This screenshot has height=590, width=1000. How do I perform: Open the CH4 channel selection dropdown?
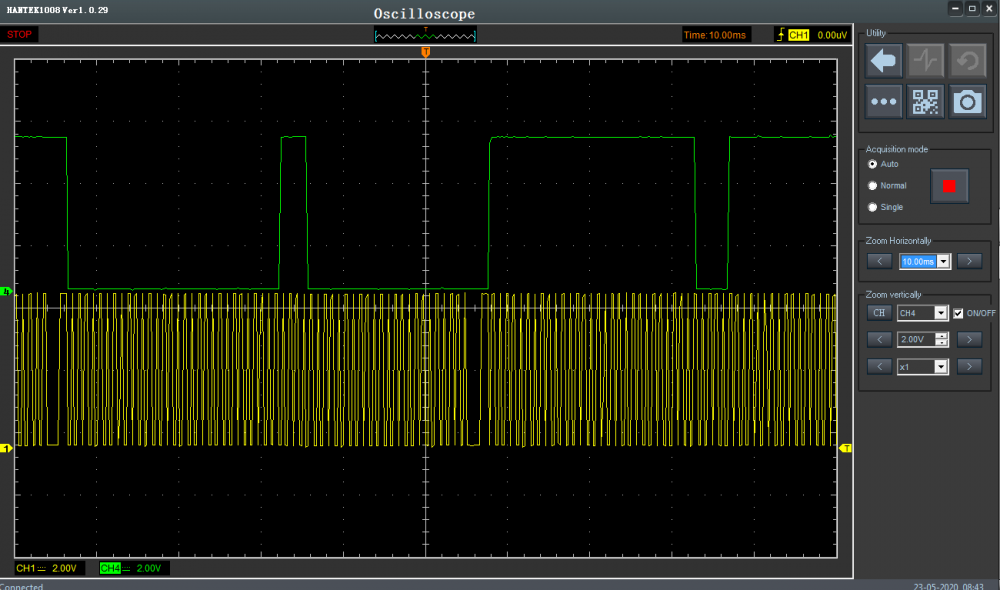click(x=940, y=313)
